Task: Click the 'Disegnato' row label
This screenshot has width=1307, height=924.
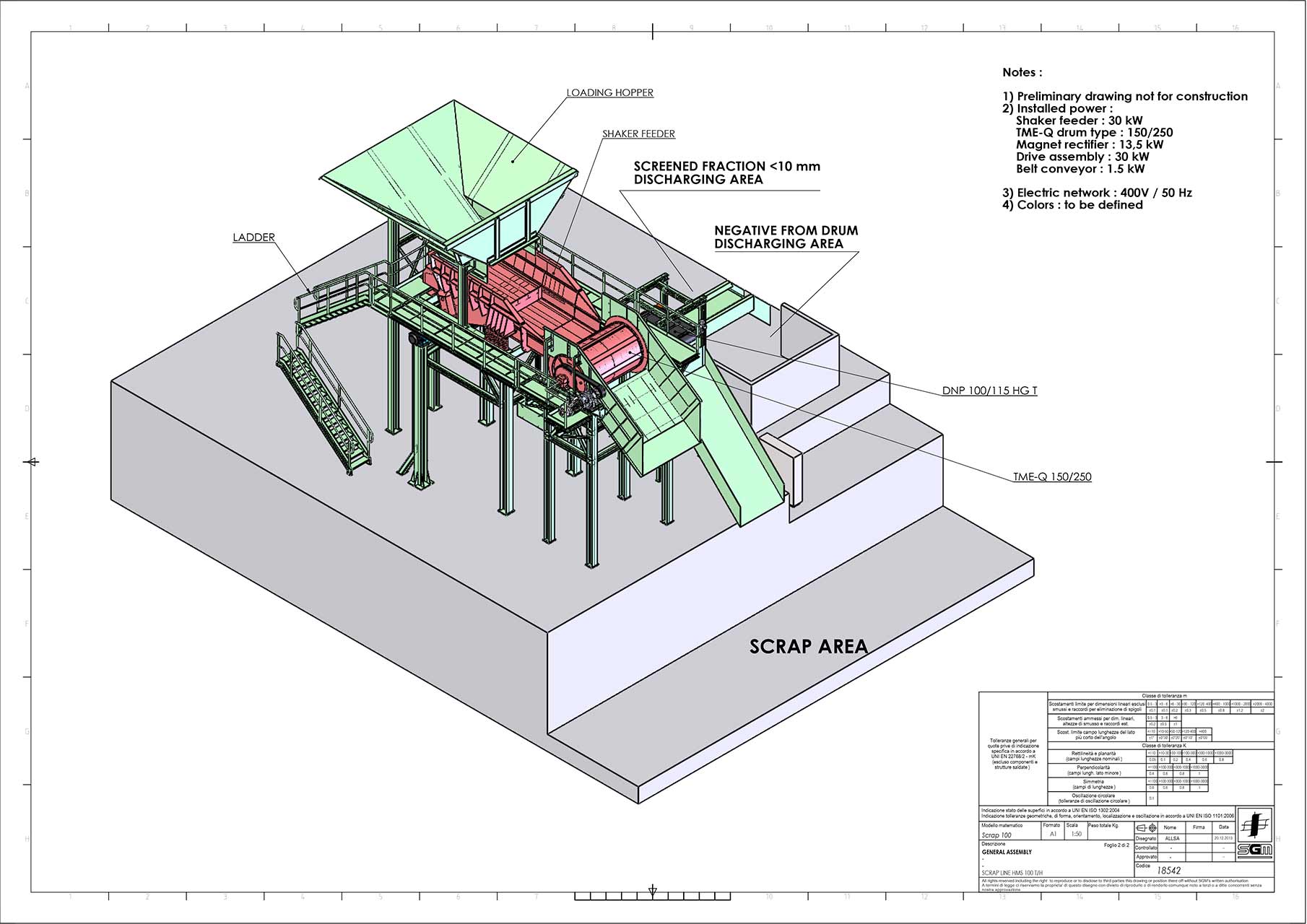Action: (x=1145, y=838)
